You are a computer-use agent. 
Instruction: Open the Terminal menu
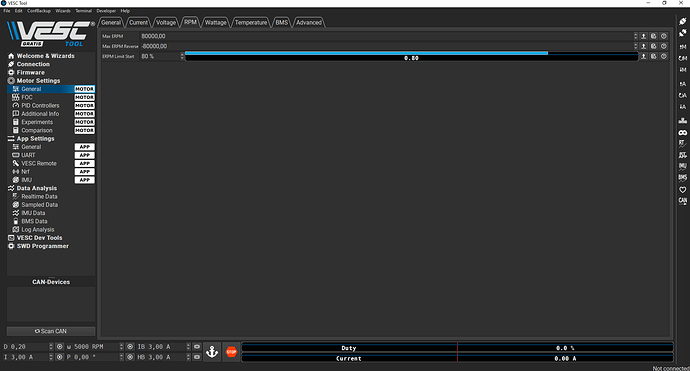pyautogui.click(x=84, y=11)
